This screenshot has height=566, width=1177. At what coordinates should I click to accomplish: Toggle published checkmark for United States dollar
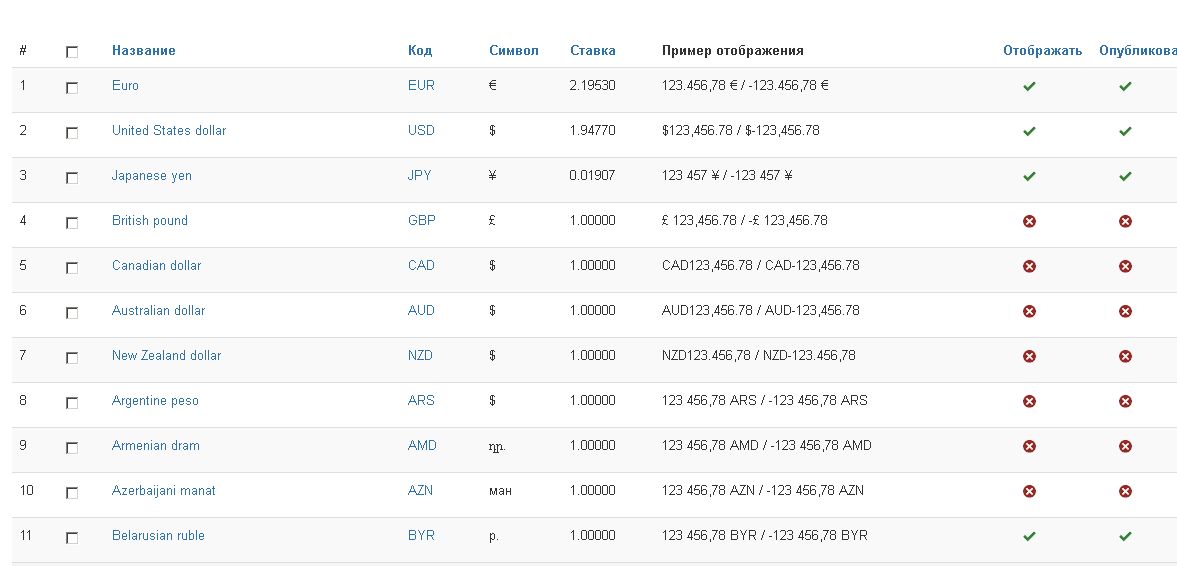(x=1125, y=132)
